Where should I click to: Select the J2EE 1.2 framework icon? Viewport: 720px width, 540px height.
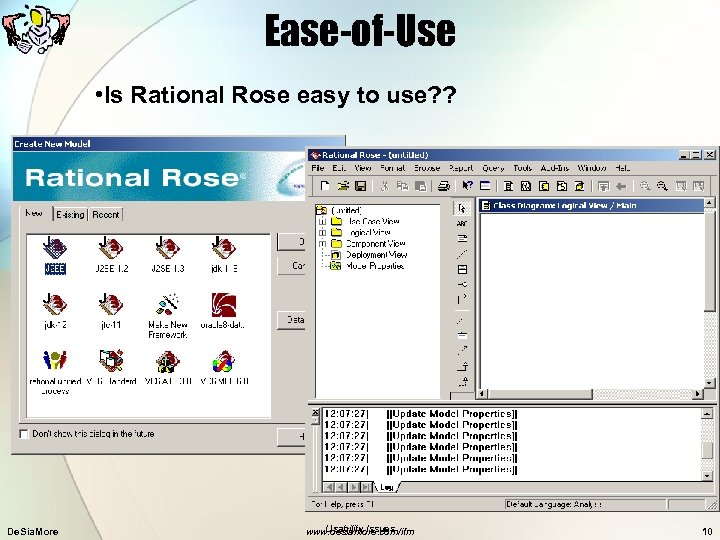point(111,255)
